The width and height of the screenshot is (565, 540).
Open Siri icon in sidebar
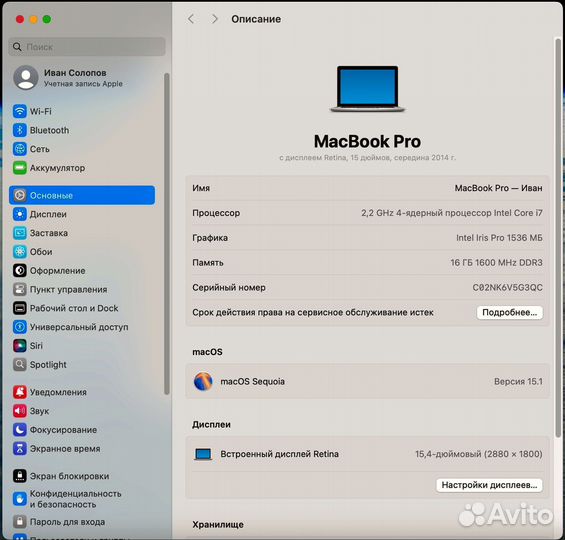20,345
